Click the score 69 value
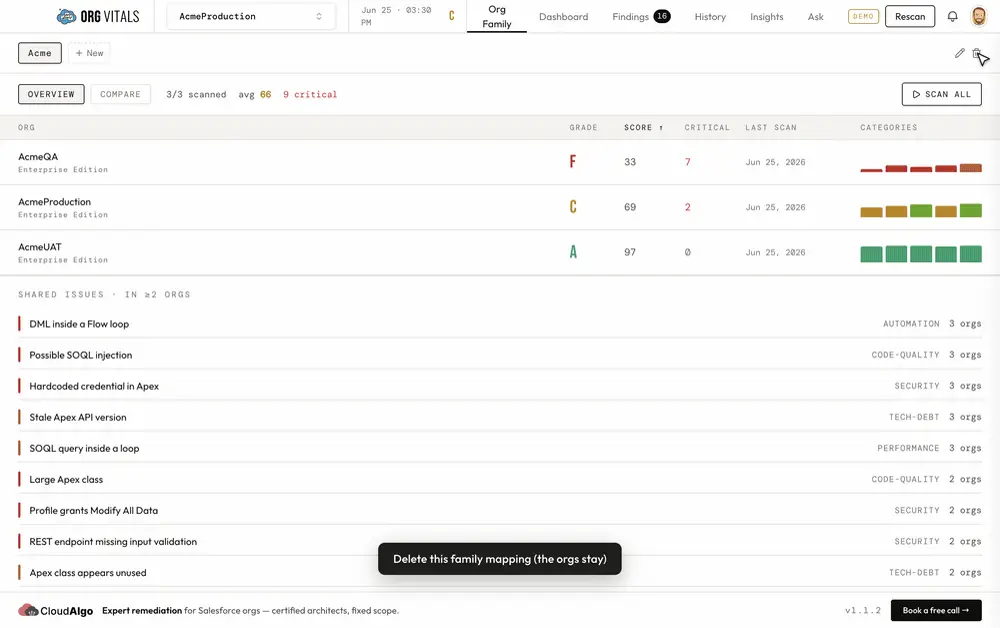Image resolution: width=1000 pixels, height=628 pixels. tap(630, 207)
